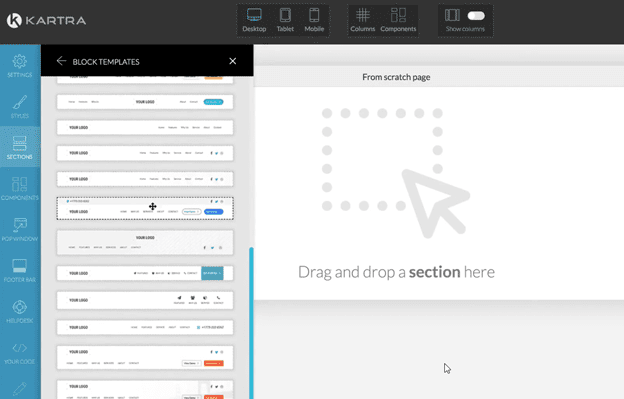Click the Block Templates panel scrollbar
The image size is (624, 399).
tap(251, 323)
